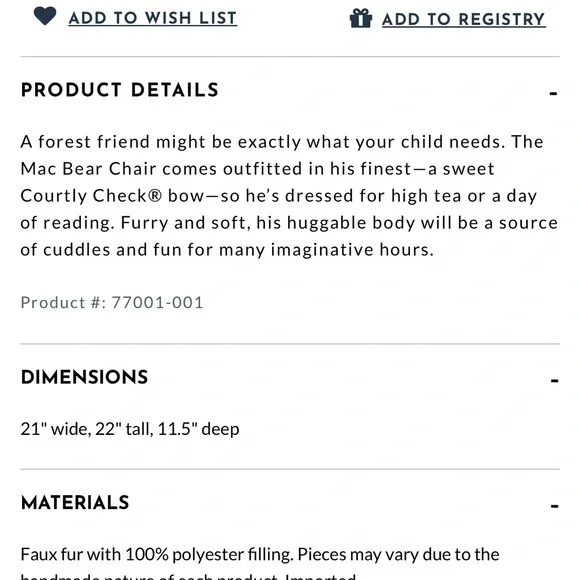Click the 21" wide dimensions text
Screen dimensions: 580x580
[x=130, y=429]
